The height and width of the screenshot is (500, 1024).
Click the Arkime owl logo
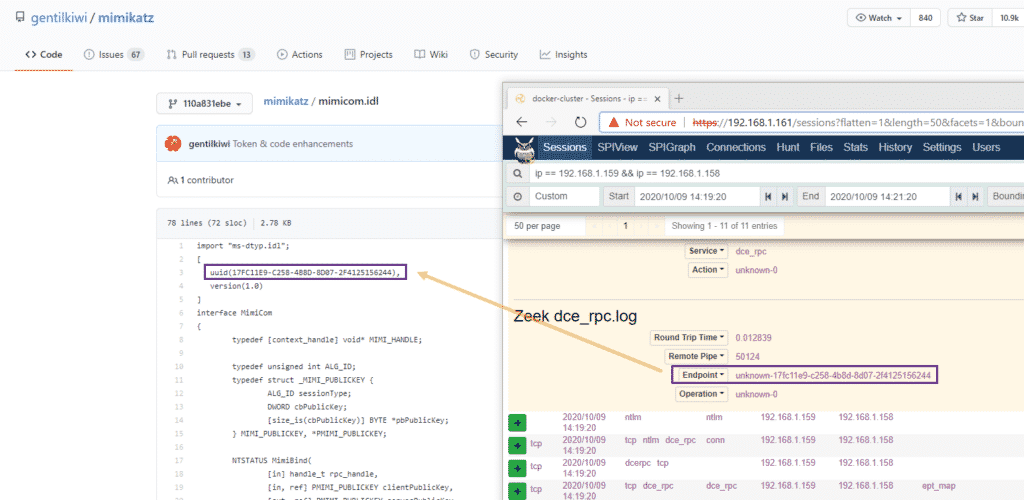pyautogui.click(x=522, y=148)
